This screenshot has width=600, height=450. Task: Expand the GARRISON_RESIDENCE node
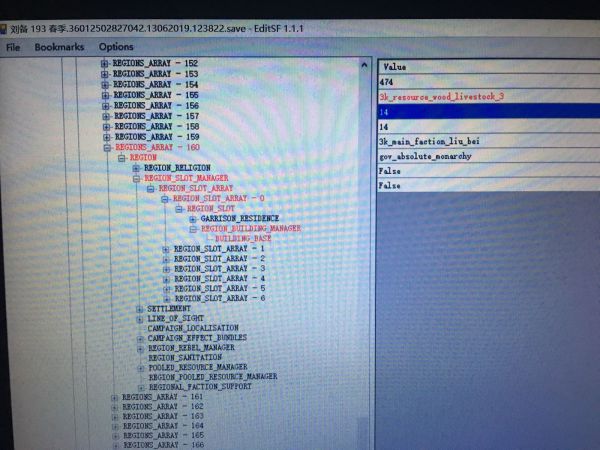point(192,218)
